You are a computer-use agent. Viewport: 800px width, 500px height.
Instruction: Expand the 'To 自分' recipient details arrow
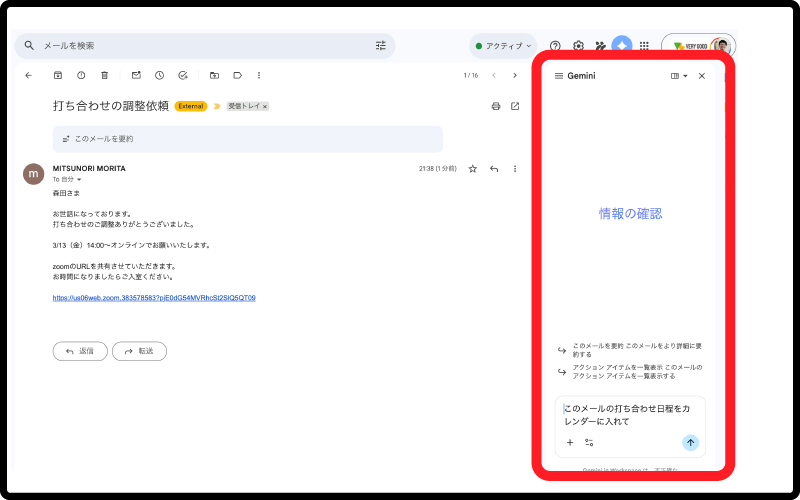click(x=79, y=180)
